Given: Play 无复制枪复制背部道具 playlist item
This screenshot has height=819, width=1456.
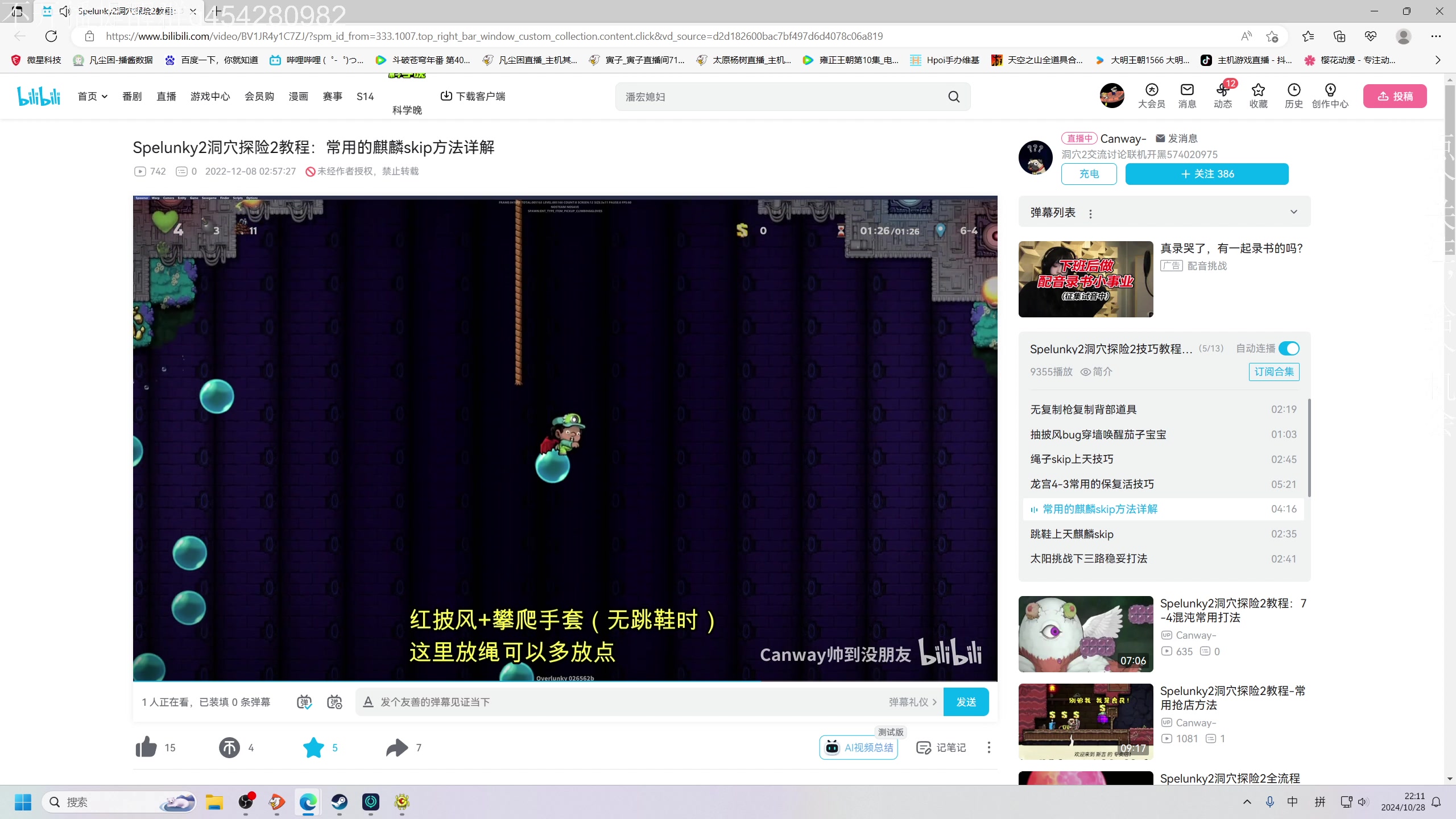Looking at the screenshot, I should 1163,409.
